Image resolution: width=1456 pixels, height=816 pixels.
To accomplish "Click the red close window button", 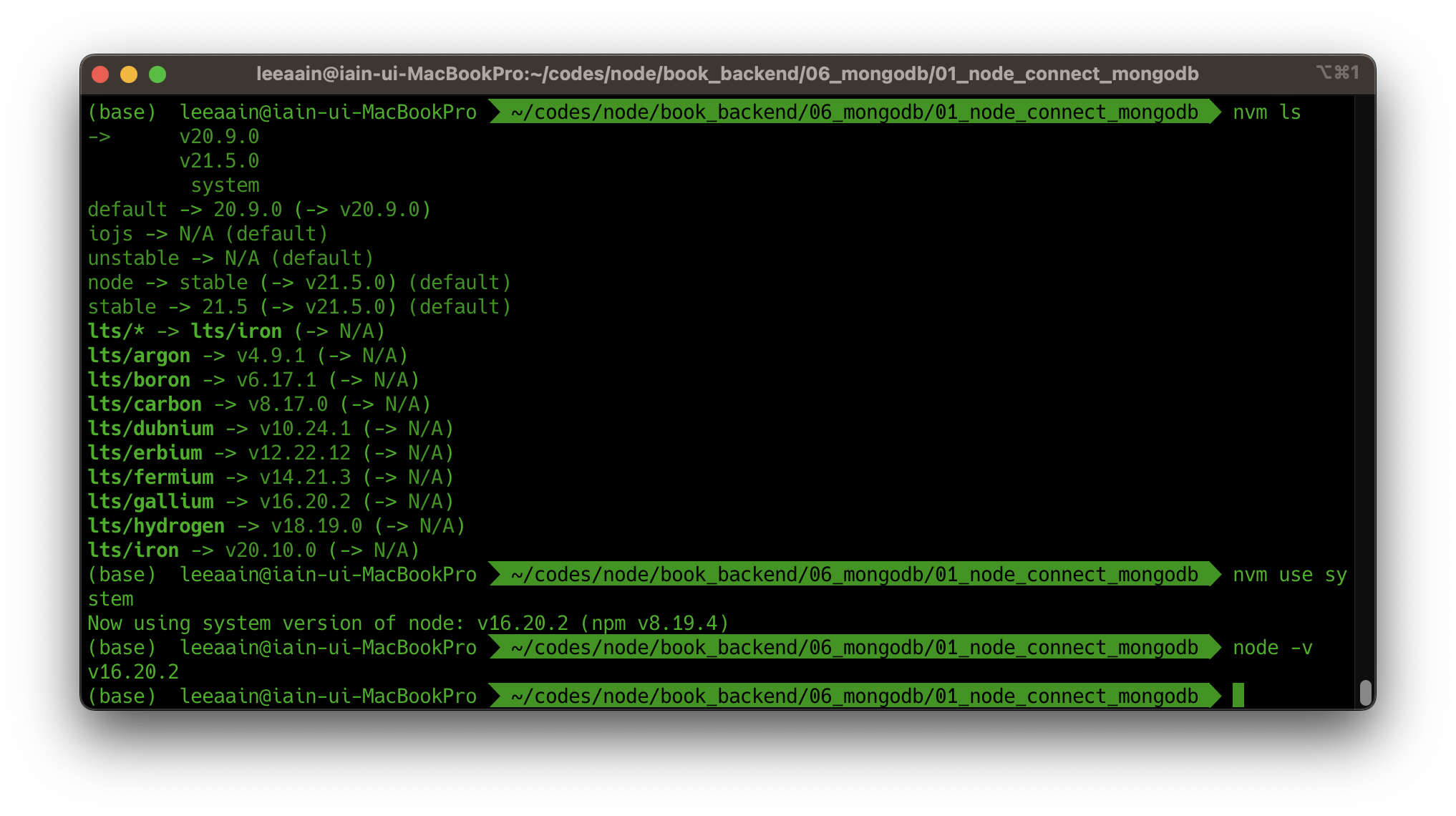I will [x=100, y=74].
